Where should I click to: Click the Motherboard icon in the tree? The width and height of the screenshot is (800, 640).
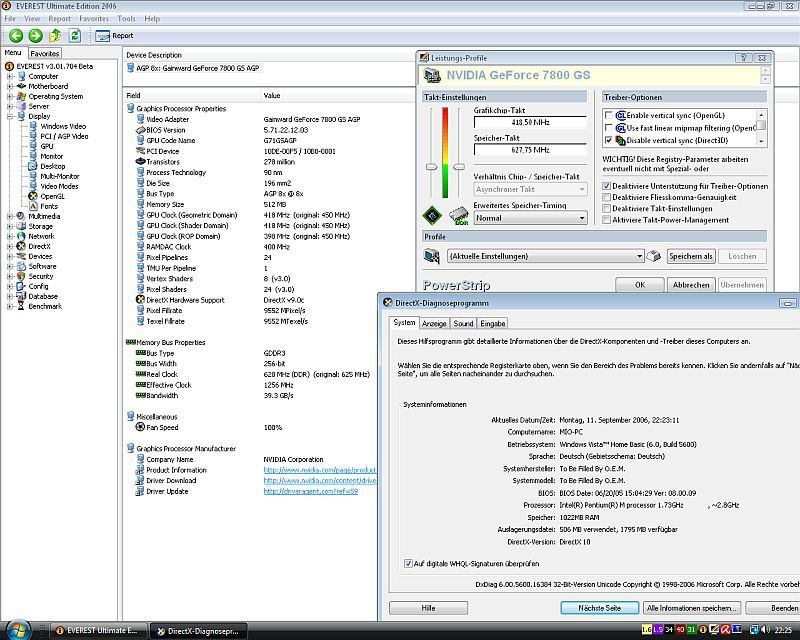[x=21, y=86]
